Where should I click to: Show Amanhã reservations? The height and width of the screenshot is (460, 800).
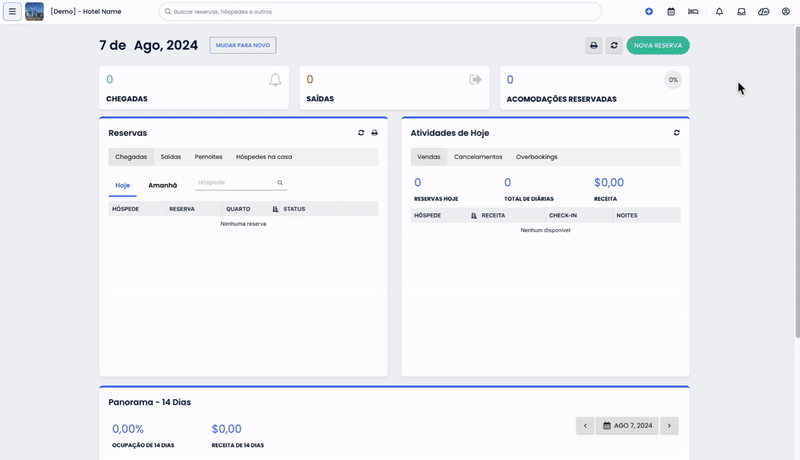coord(163,185)
